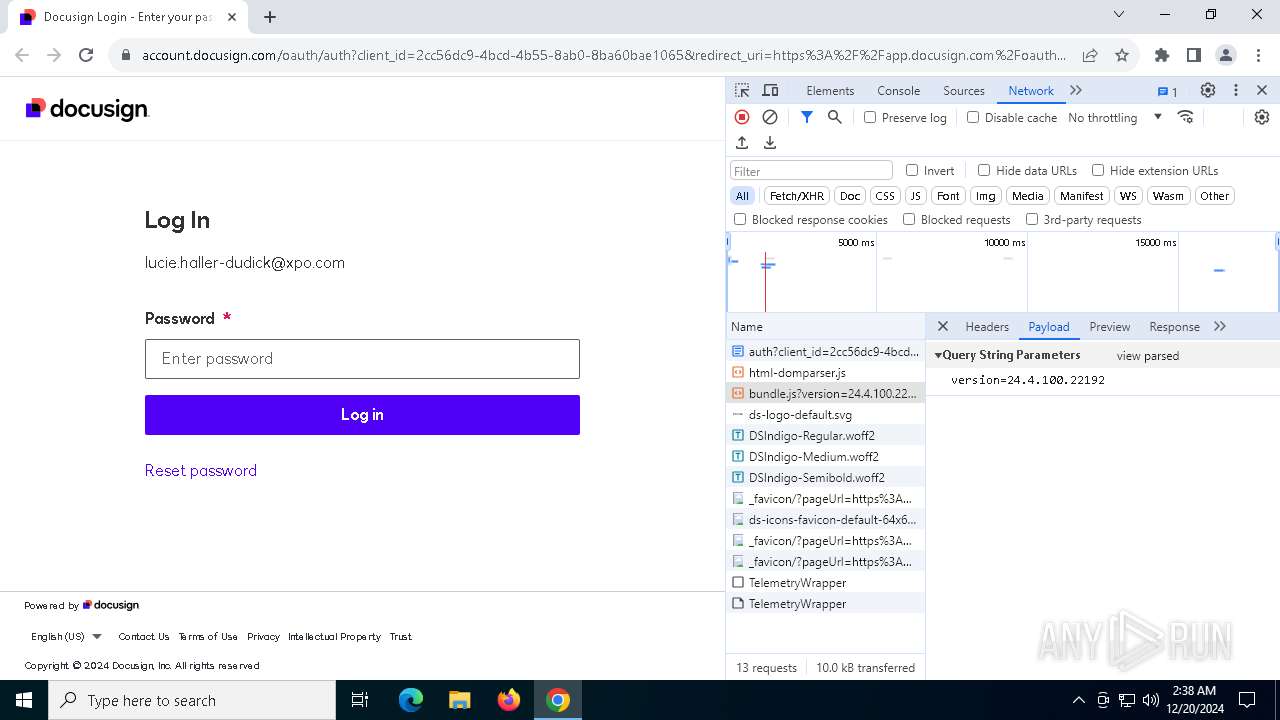
Task: Open Headers tab of request
Action: click(x=987, y=326)
